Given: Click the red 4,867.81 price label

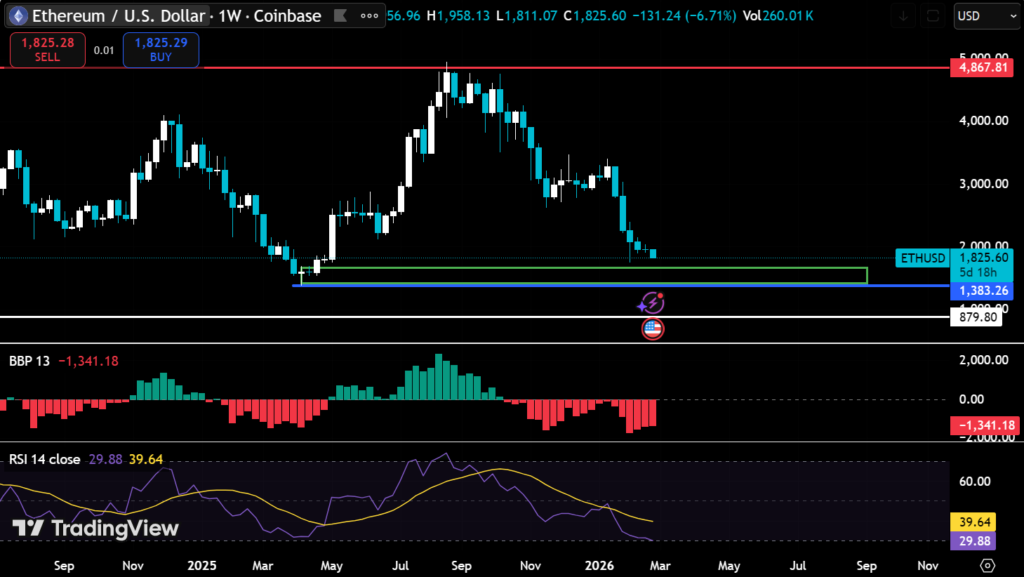Looking at the screenshot, I should coord(979,69).
